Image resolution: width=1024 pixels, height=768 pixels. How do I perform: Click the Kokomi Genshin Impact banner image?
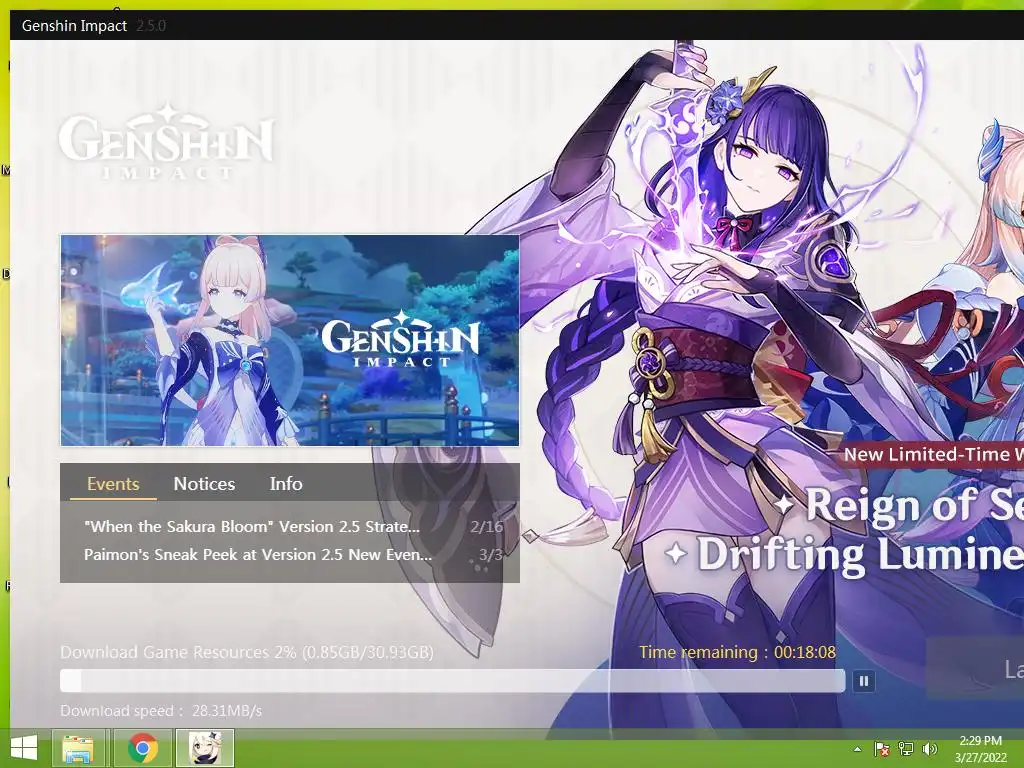(290, 340)
